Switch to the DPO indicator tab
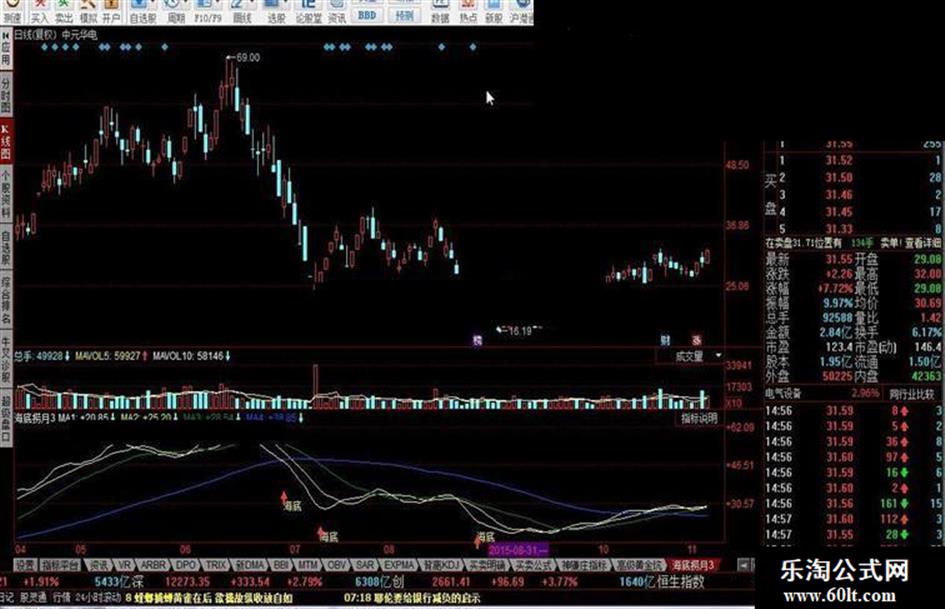The width and height of the screenshot is (945, 609). (x=185, y=566)
